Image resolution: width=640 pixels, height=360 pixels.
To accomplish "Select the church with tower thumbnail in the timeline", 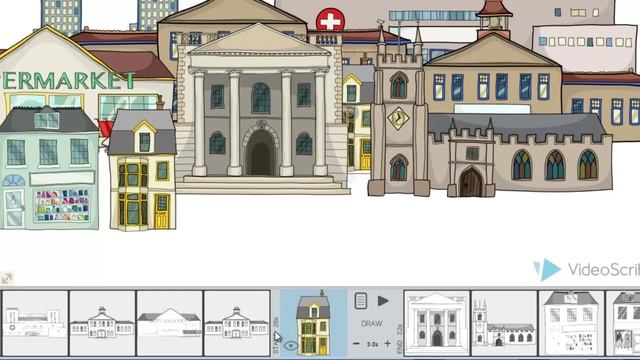I will coord(504,323).
